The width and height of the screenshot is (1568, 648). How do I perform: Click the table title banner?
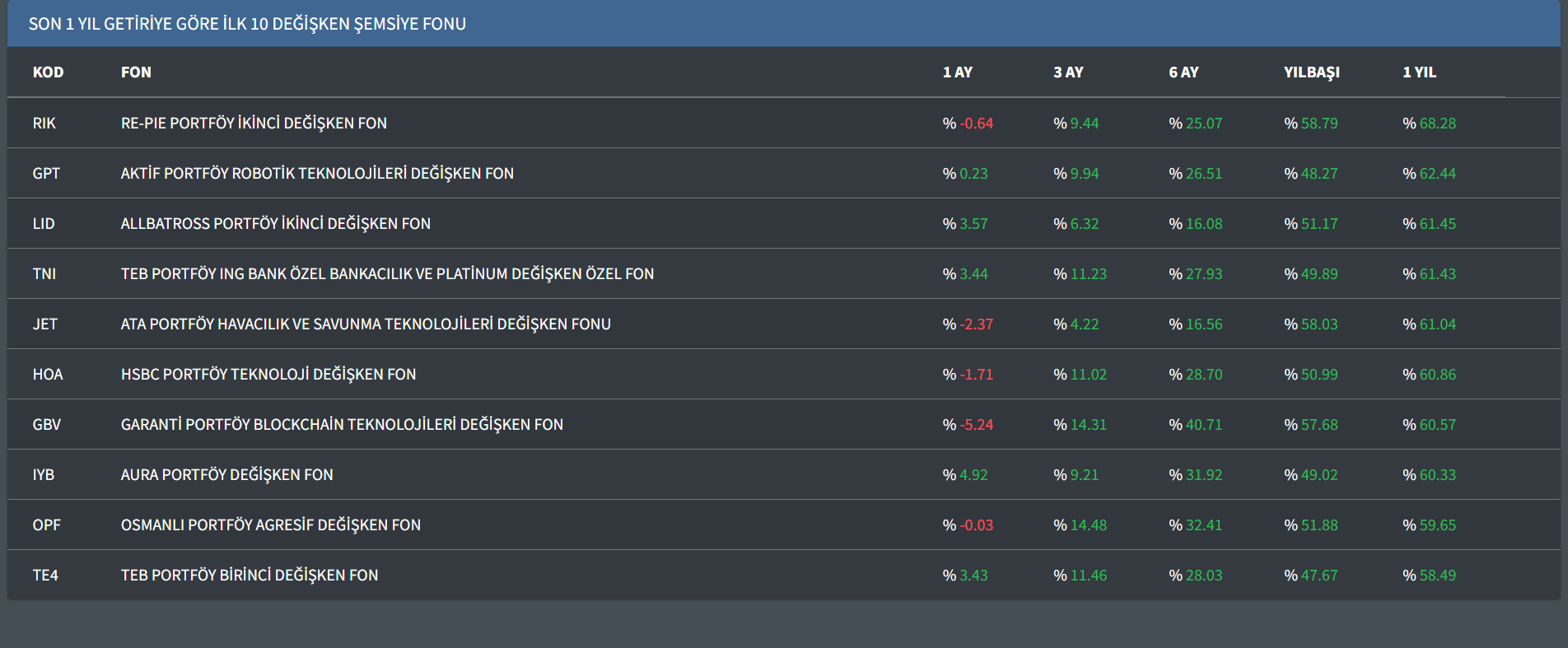[247, 24]
